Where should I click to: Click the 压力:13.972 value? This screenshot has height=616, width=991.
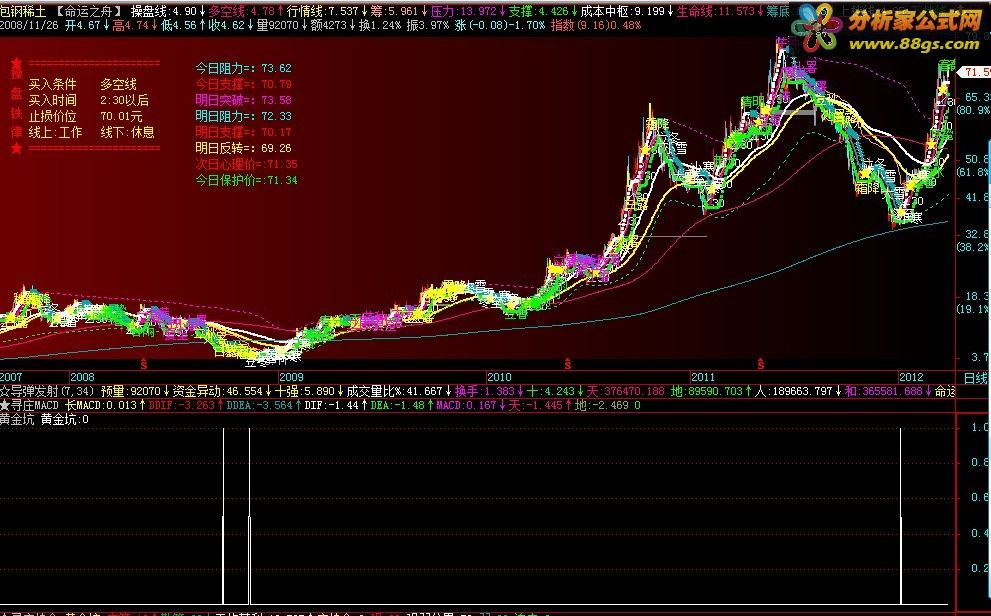coord(468,11)
